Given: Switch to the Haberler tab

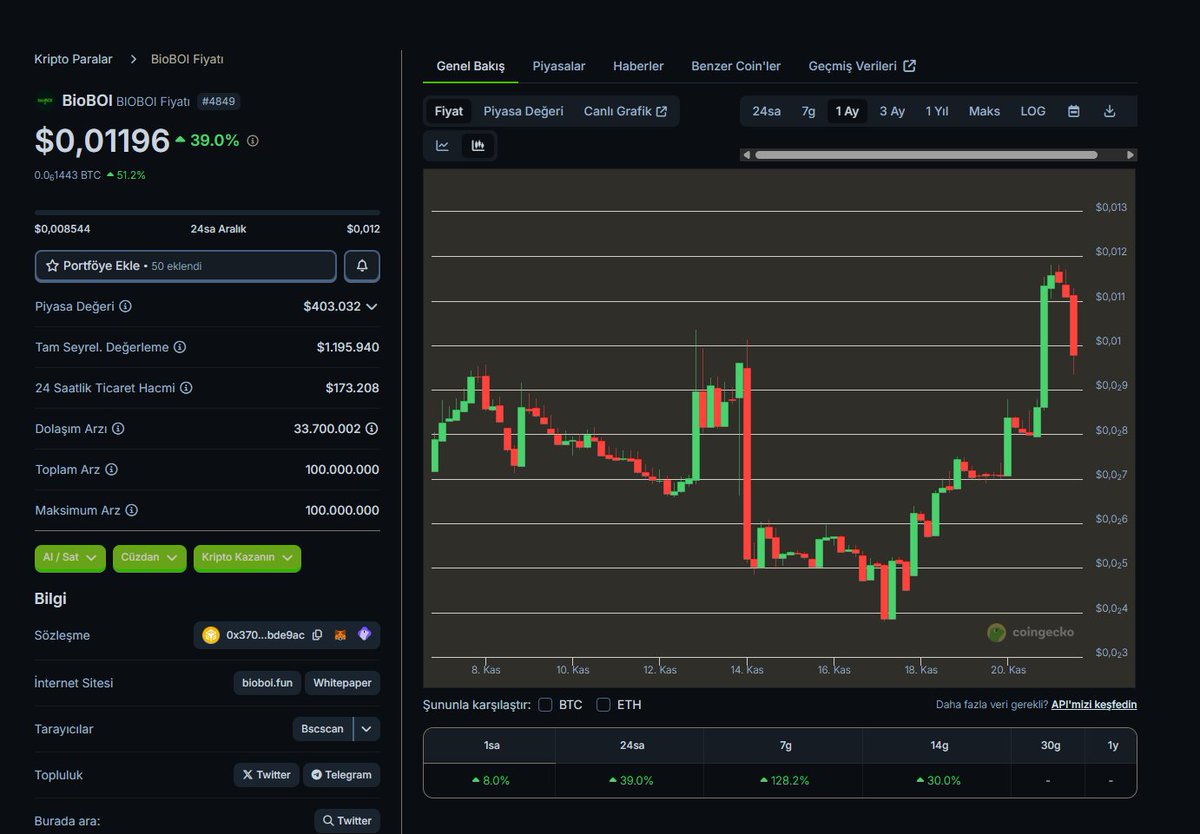Looking at the screenshot, I should (x=638, y=66).
